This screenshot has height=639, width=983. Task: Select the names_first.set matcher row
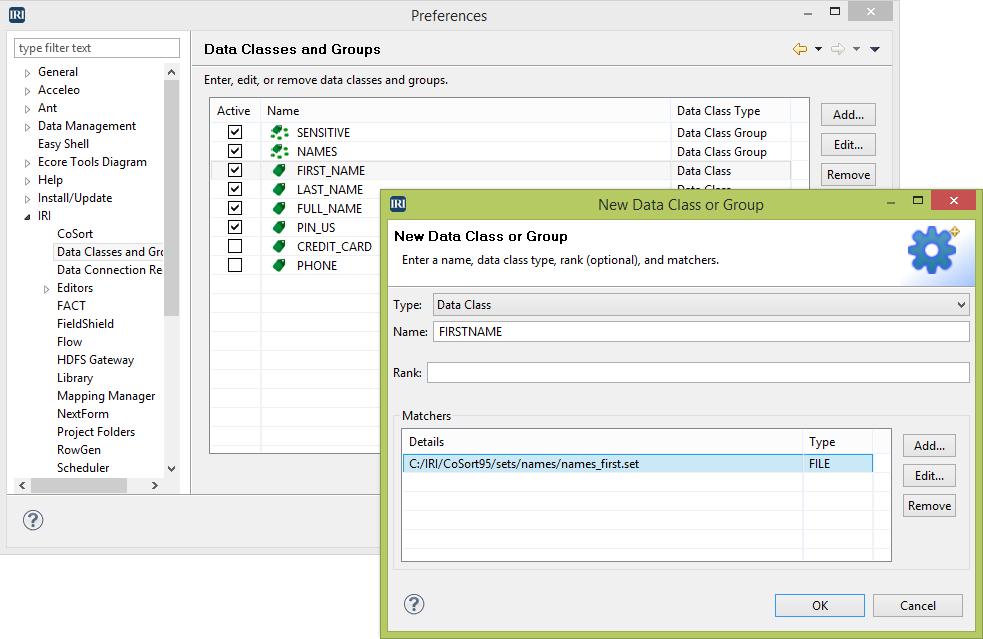point(637,463)
